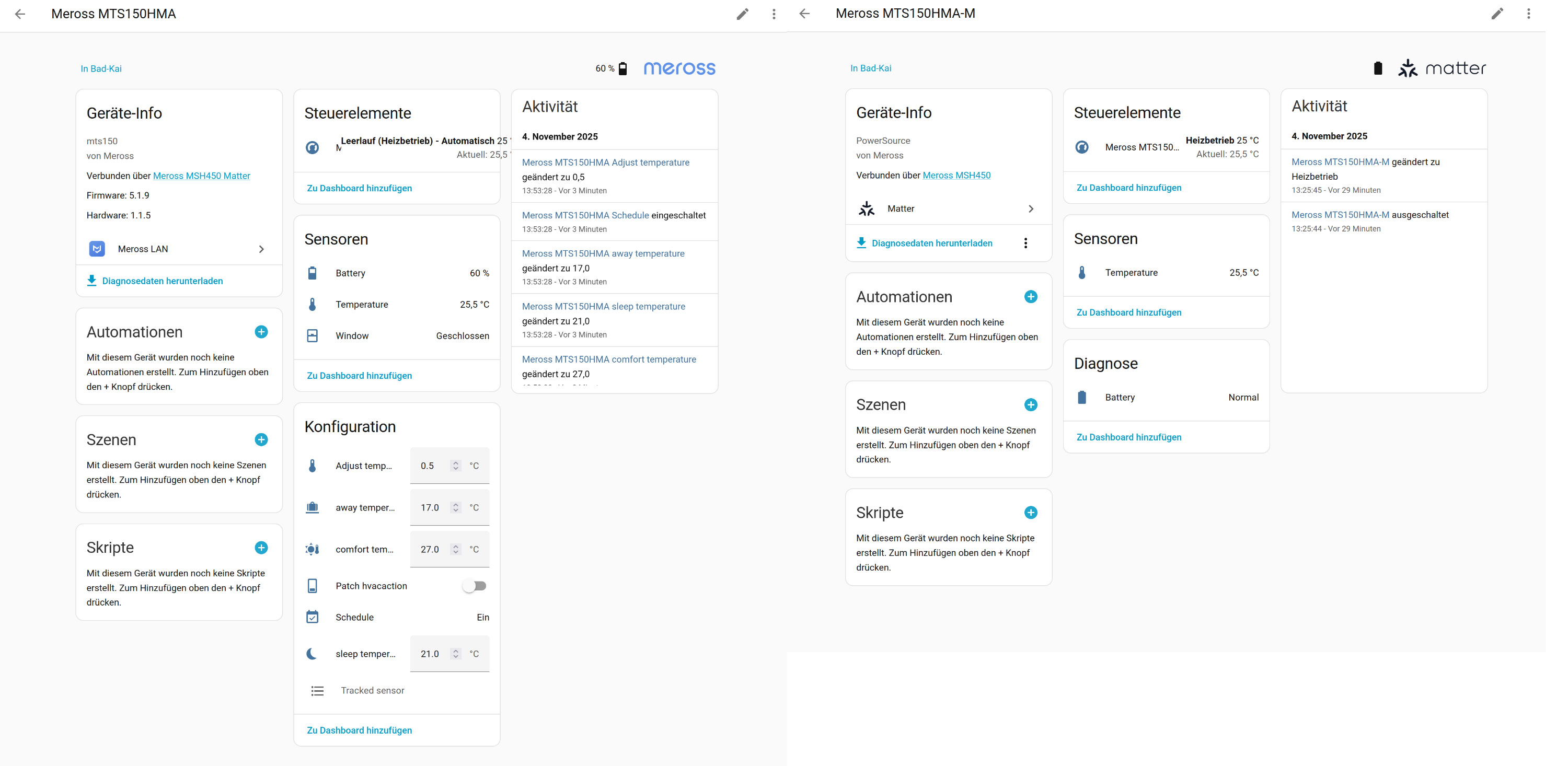The height and width of the screenshot is (766, 1568).
Task: Add a new automation in the left panel
Action: click(x=261, y=332)
